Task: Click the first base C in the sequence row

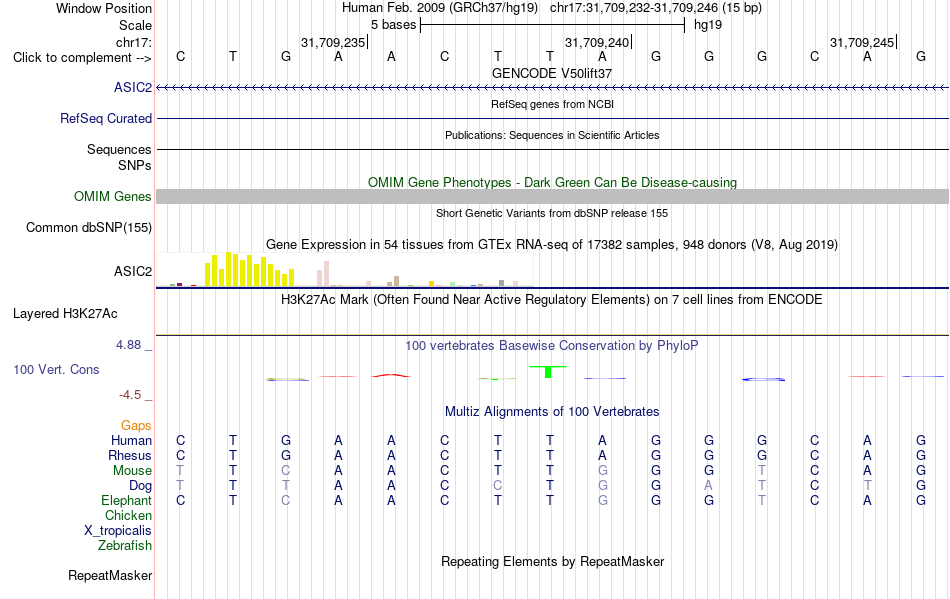Action: [x=181, y=56]
